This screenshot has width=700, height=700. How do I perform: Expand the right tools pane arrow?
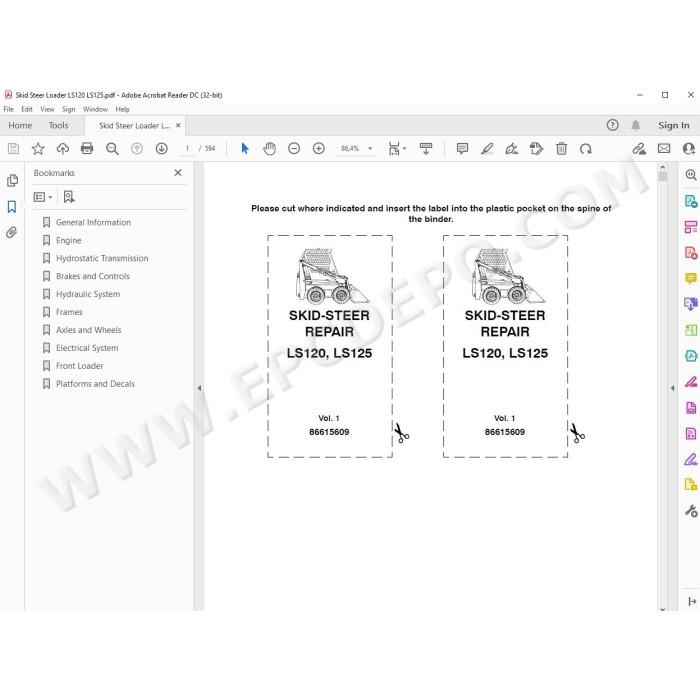point(672,388)
